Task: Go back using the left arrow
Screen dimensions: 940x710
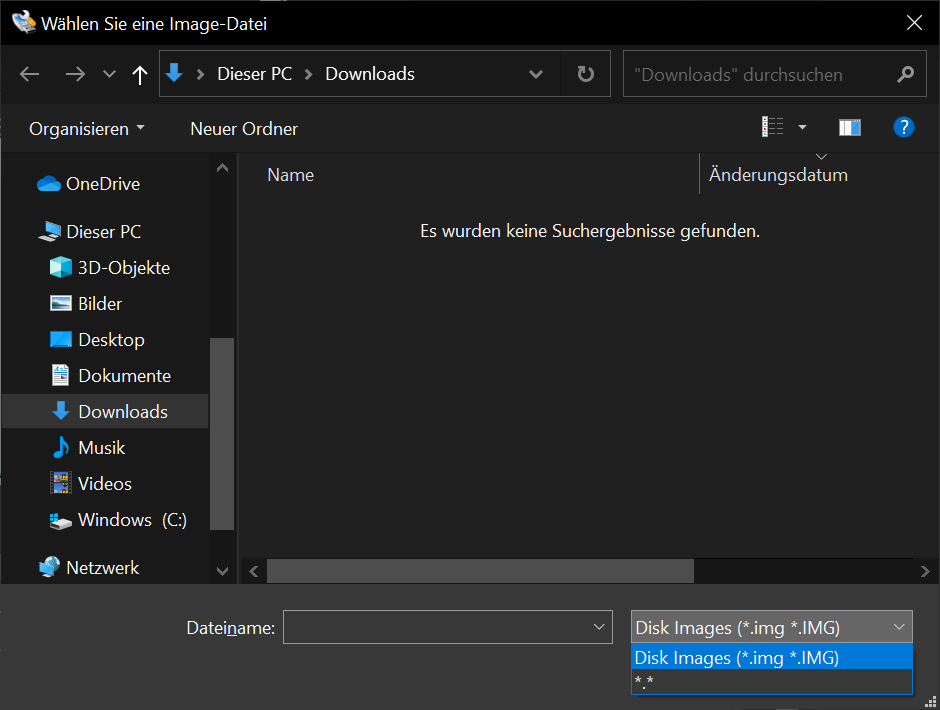Action: [x=29, y=74]
